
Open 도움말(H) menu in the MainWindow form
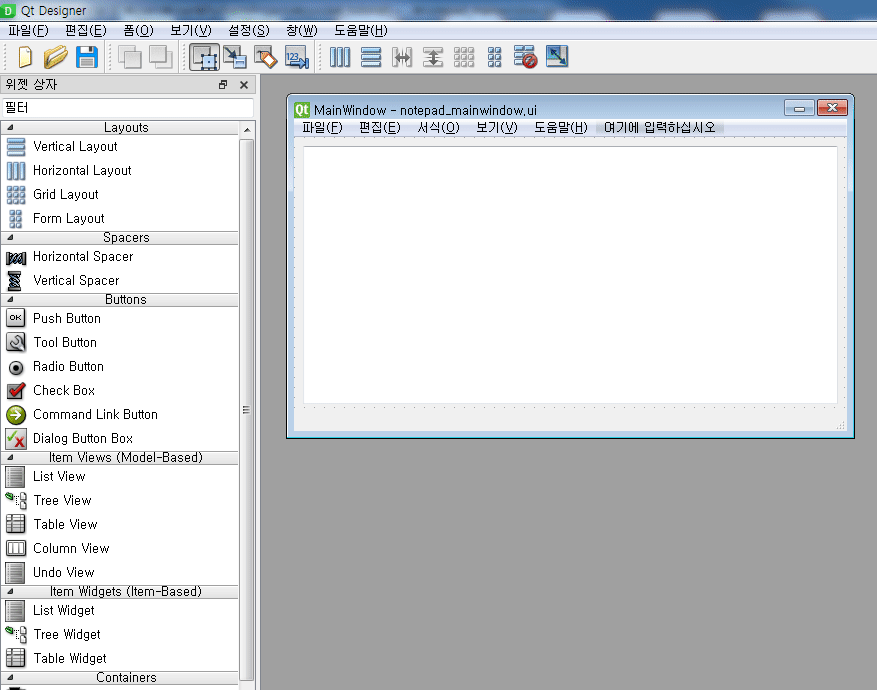click(x=560, y=128)
